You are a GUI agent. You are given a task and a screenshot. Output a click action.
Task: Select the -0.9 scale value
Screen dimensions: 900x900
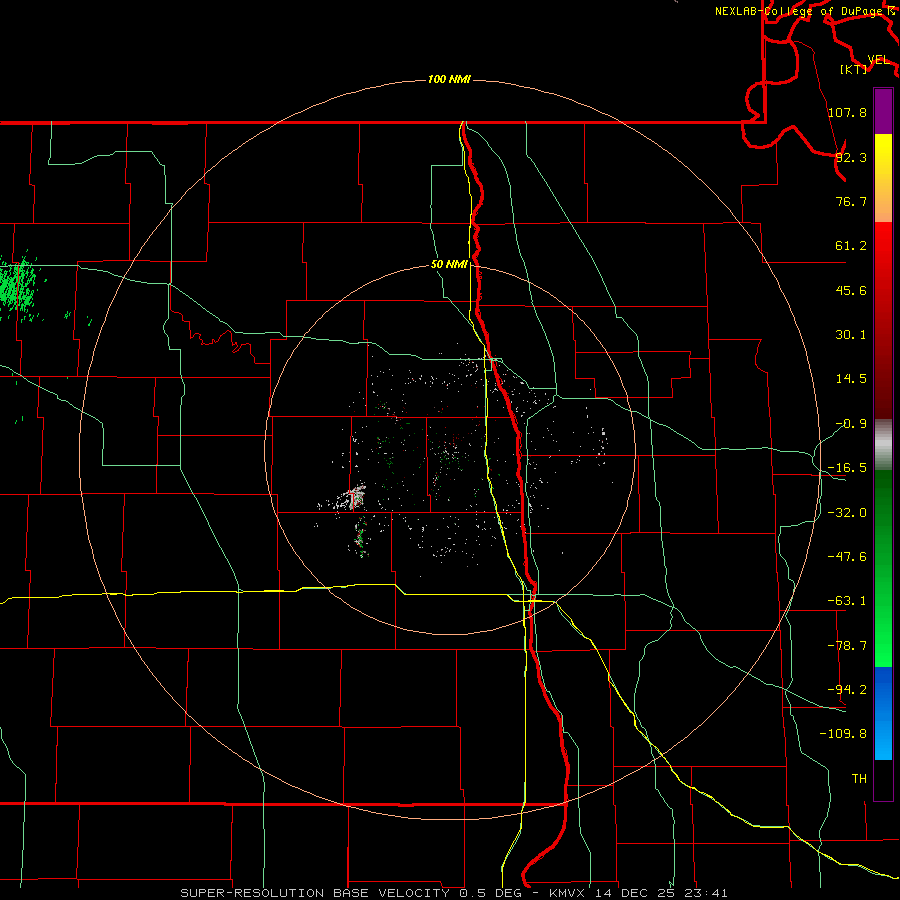coord(851,424)
